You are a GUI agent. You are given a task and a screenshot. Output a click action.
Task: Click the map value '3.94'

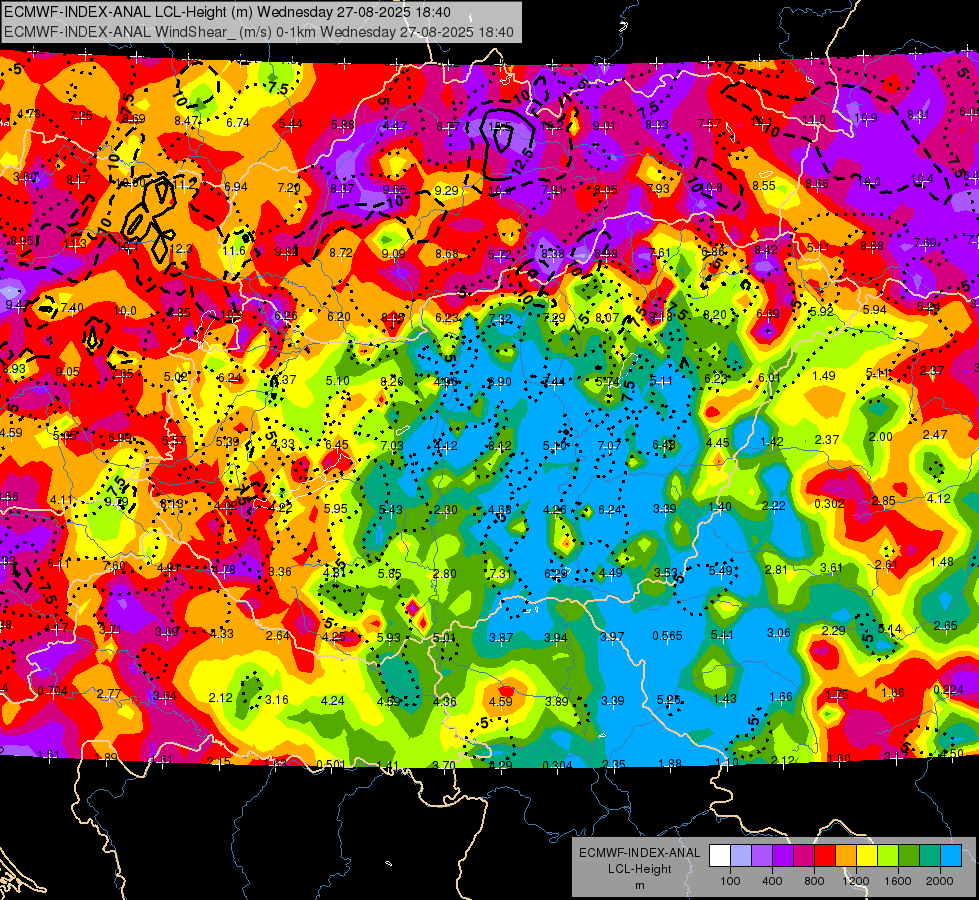[x=556, y=638]
